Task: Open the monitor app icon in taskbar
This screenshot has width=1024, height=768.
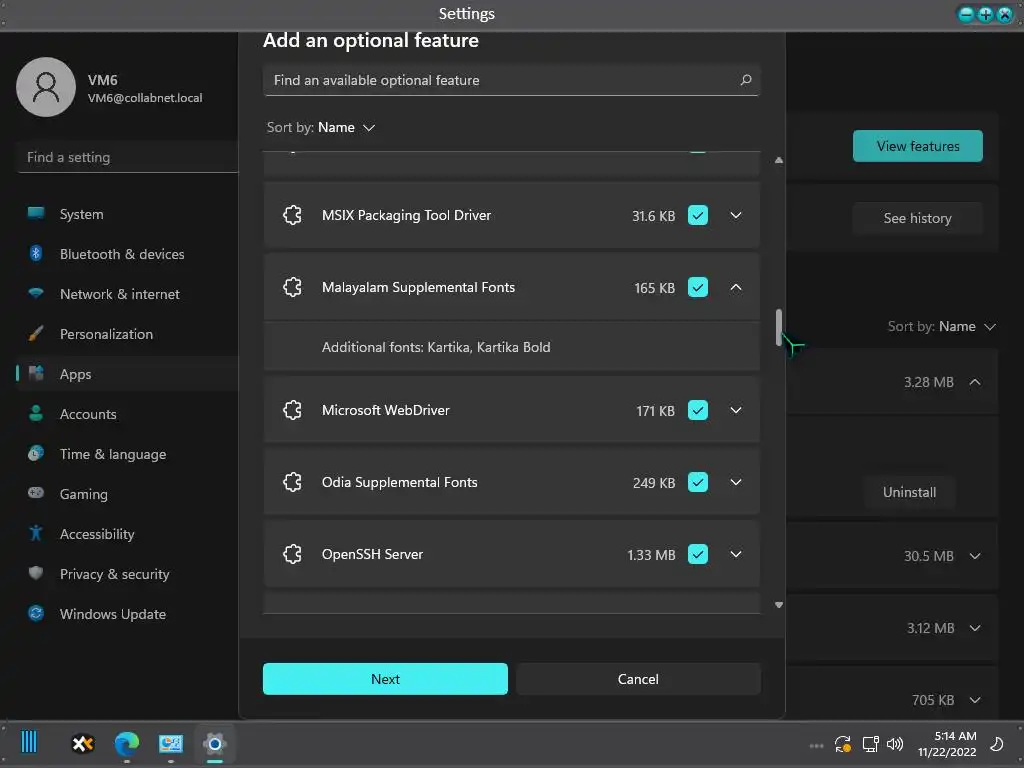Action: (x=170, y=743)
